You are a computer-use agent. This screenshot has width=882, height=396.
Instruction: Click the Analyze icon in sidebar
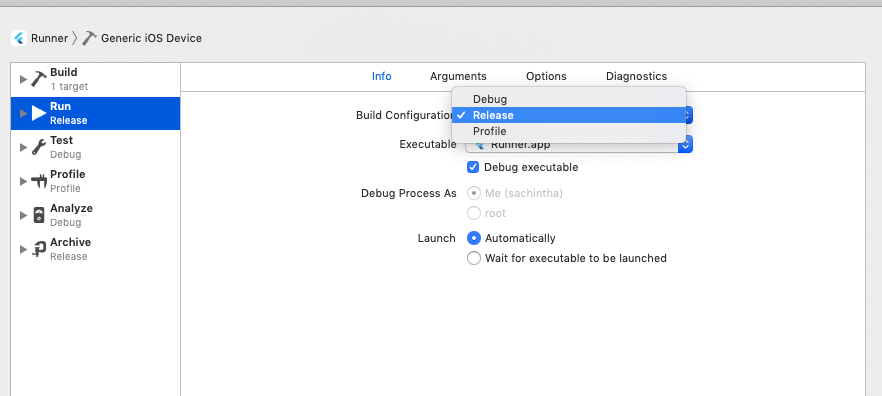pos(39,215)
